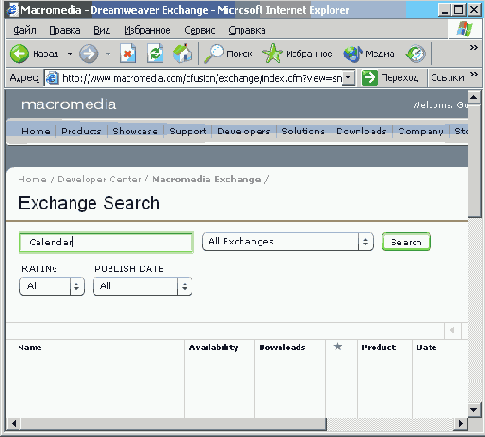
Task: Open Favorites with the star icon
Action: (x=272, y=53)
